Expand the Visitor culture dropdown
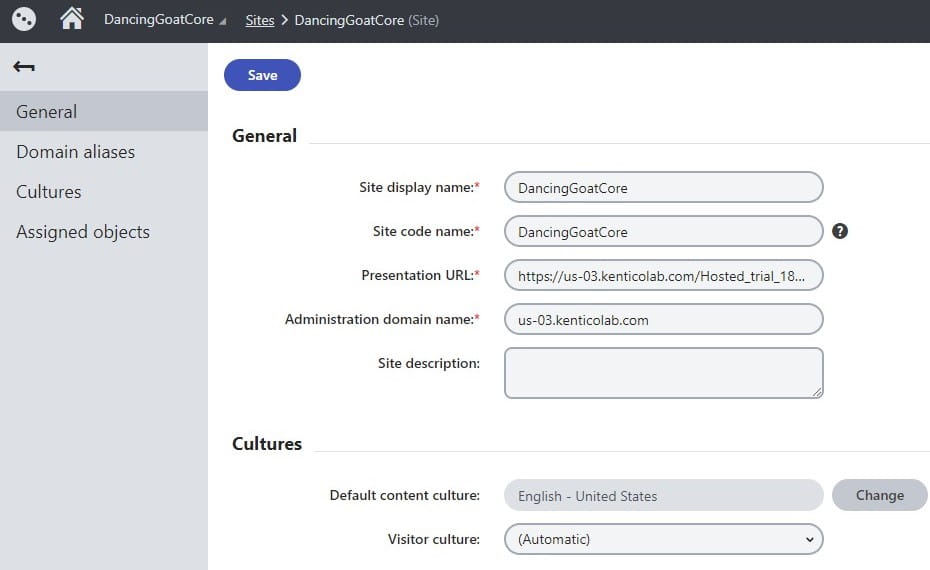Viewport: 930px width, 570px height. point(663,539)
